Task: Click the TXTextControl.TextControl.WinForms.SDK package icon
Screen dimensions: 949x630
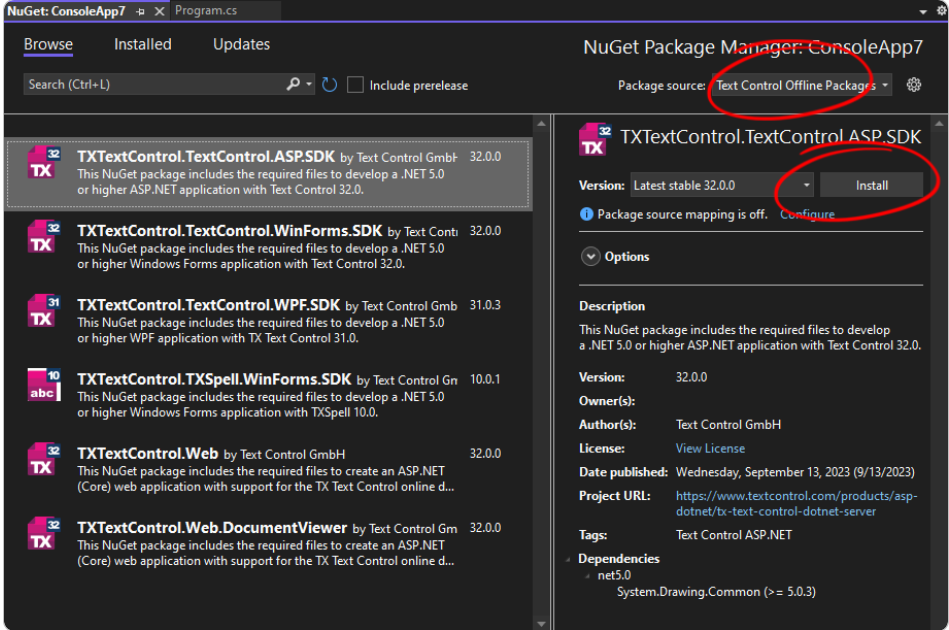Action: 44,237
